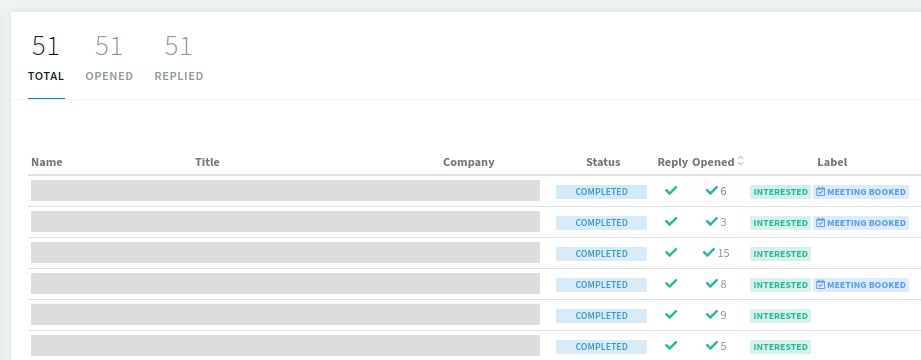921x360 pixels.
Task: Click reply checkmark in row opened 9
Action: (671, 314)
